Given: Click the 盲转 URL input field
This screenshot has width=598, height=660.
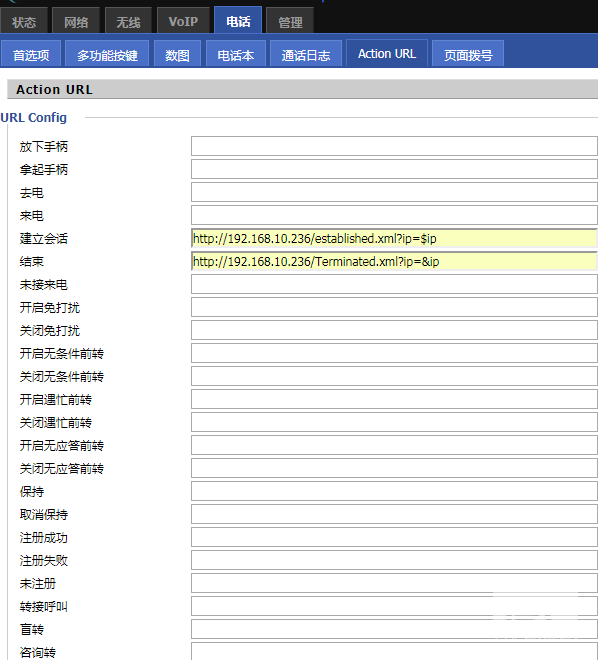Looking at the screenshot, I should point(394,629).
